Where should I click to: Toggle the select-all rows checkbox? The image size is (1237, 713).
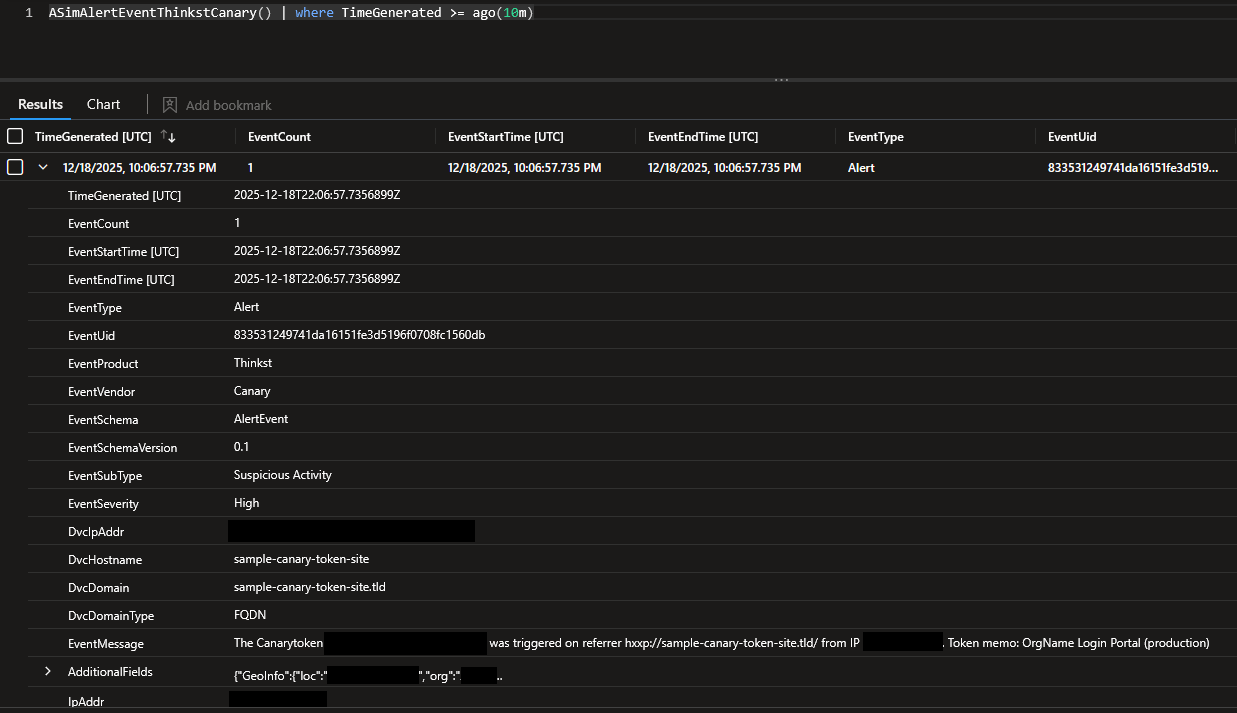click(15, 136)
